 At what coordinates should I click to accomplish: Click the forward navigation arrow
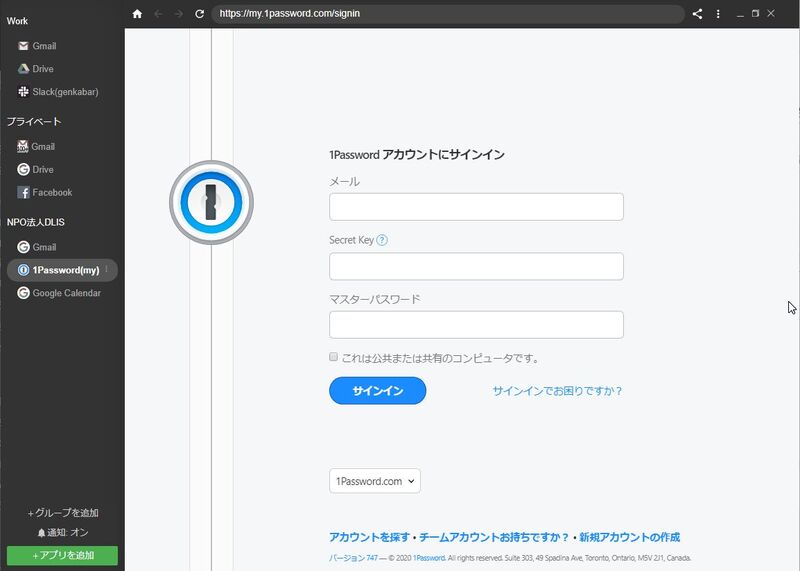point(179,14)
